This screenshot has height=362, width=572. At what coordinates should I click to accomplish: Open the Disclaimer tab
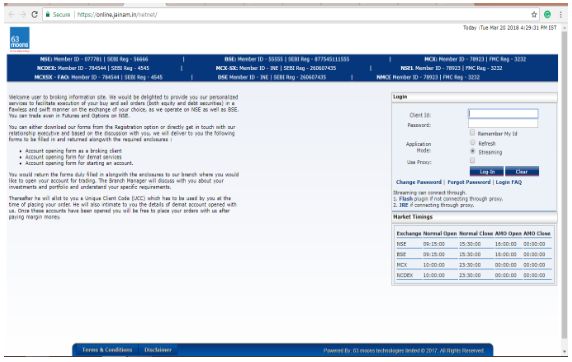tap(158, 350)
